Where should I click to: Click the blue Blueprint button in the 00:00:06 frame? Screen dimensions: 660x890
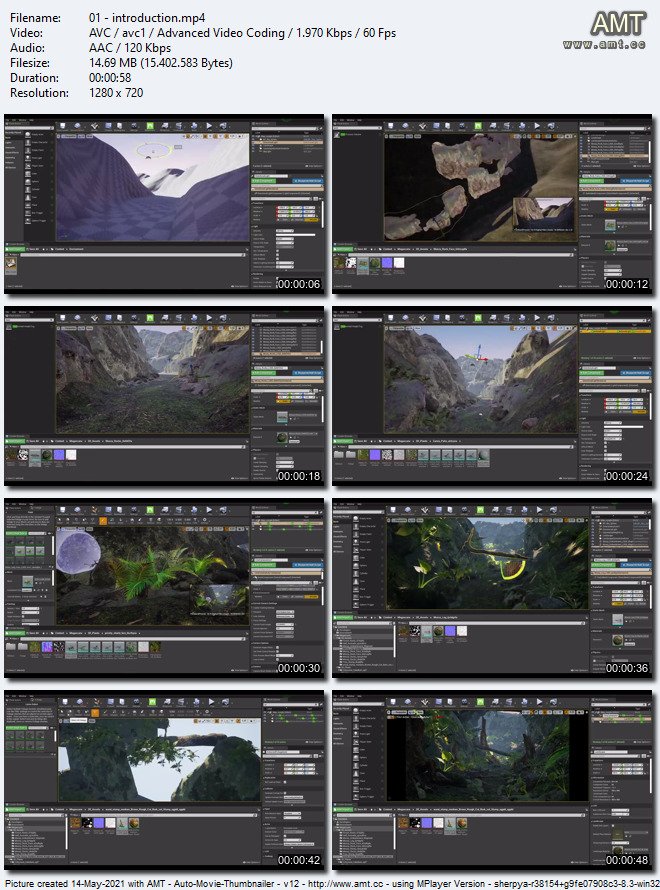(x=307, y=180)
